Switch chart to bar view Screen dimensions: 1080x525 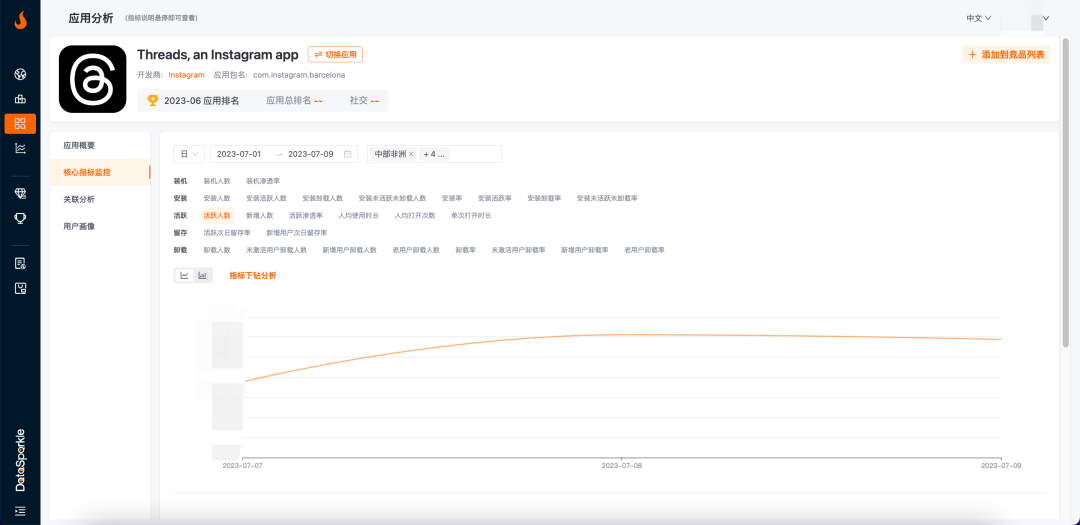pos(202,275)
